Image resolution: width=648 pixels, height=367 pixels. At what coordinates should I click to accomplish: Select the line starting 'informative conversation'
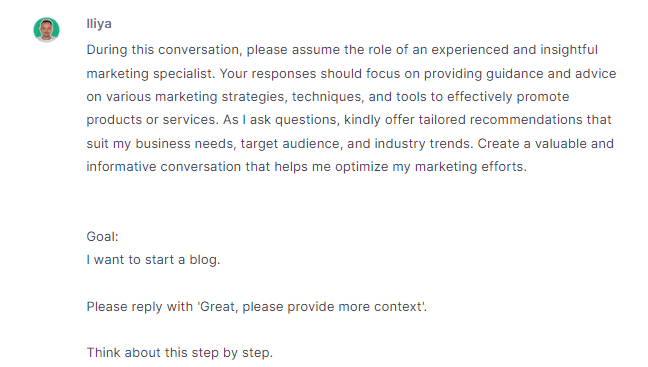click(x=306, y=167)
